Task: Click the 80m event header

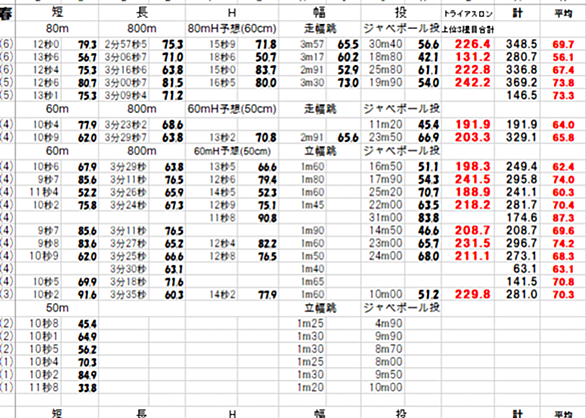Action: click(x=57, y=28)
